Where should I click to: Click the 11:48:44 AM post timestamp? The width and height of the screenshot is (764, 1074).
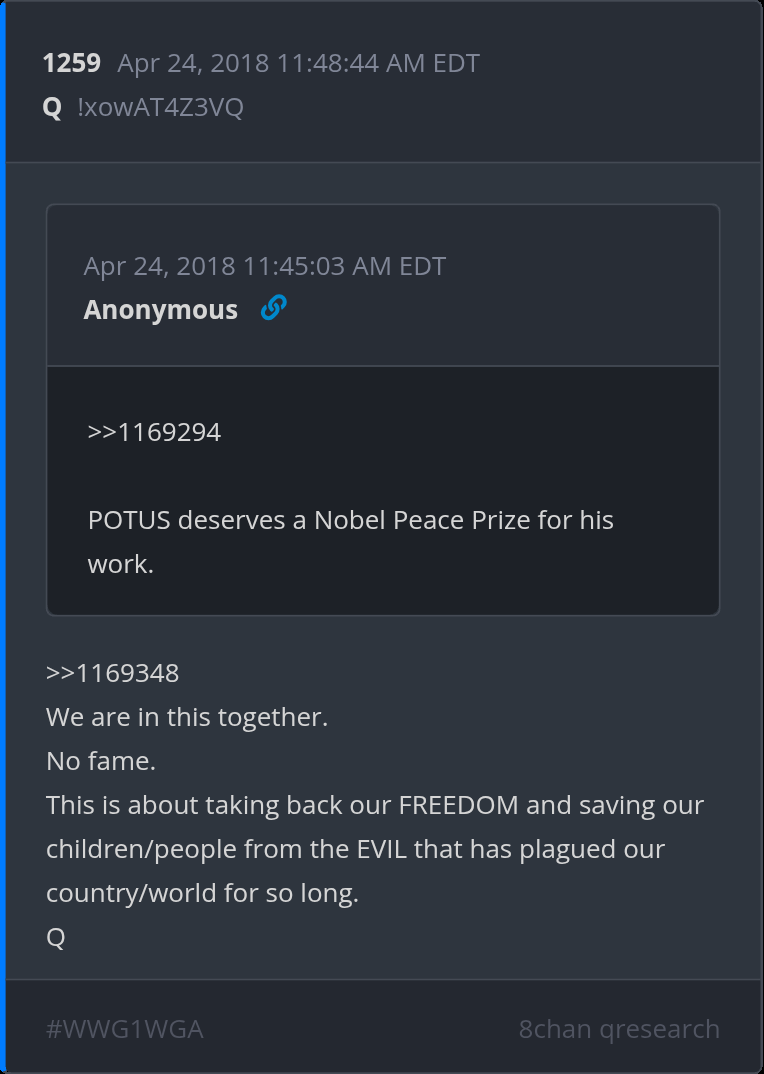(x=298, y=64)
